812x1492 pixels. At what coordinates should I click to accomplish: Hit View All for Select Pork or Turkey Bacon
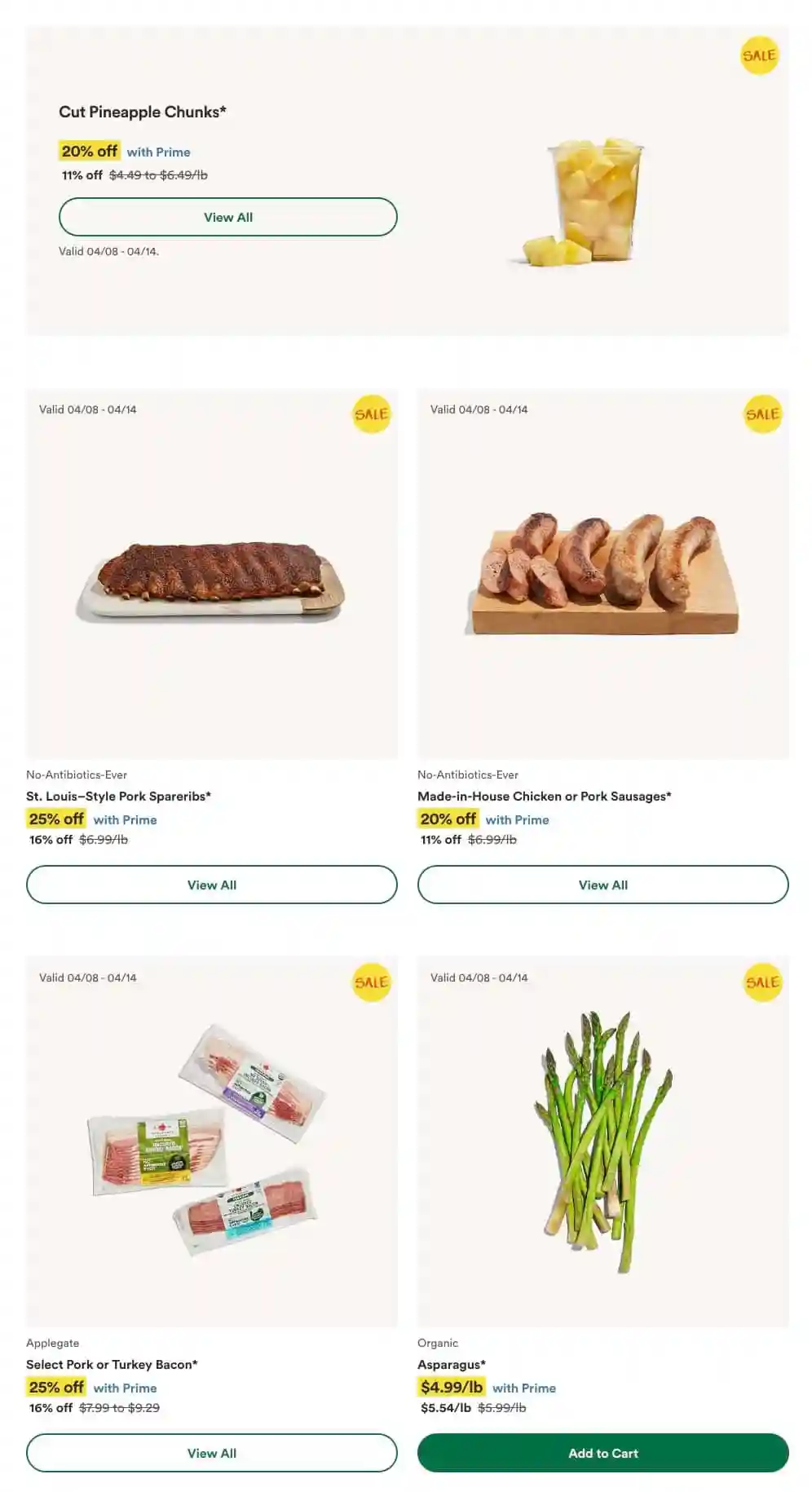(211, 1453)
